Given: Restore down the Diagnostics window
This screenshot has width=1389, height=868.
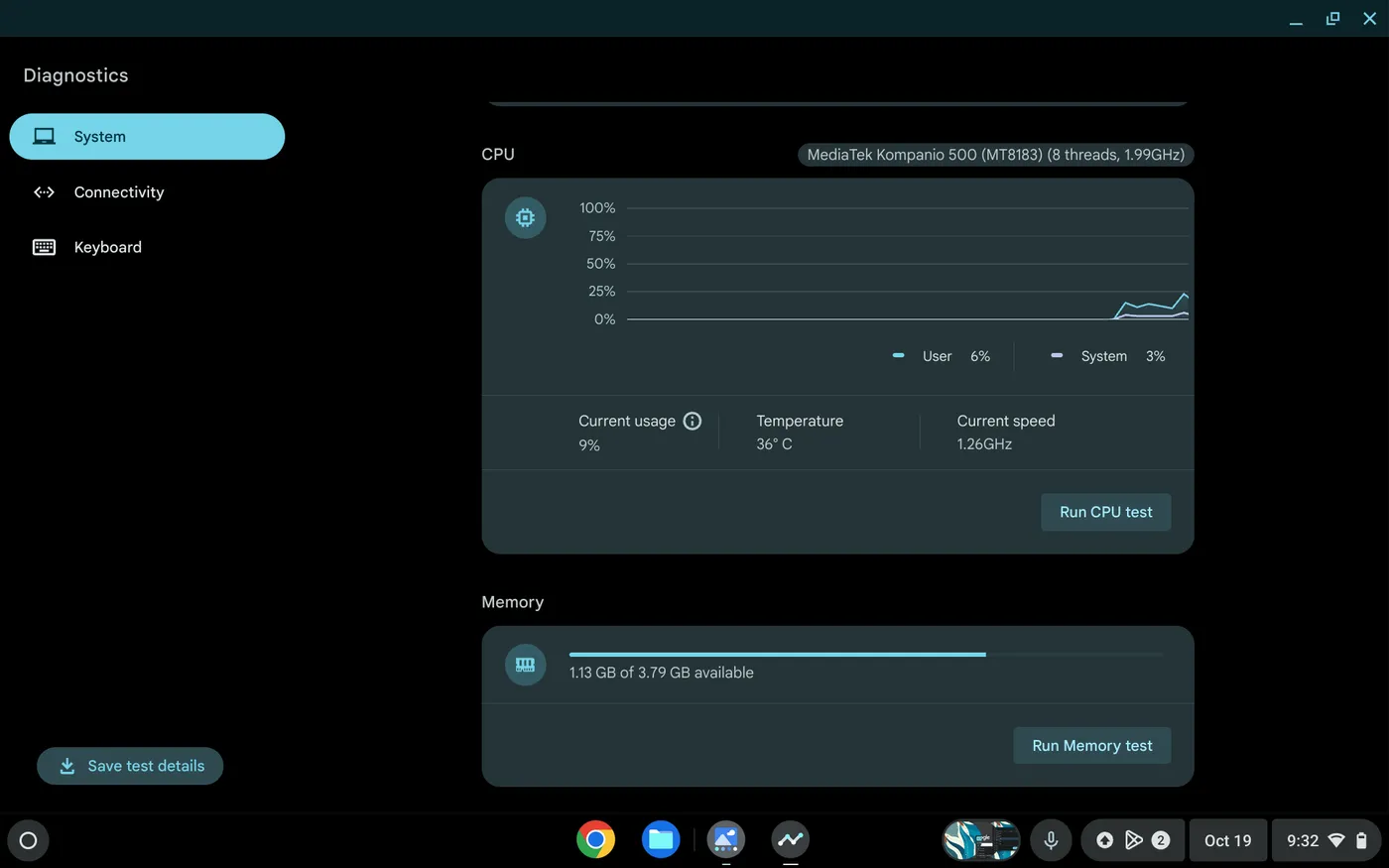Looking at the screenshot, I should pyautogui.click(x=1332, y=19).
